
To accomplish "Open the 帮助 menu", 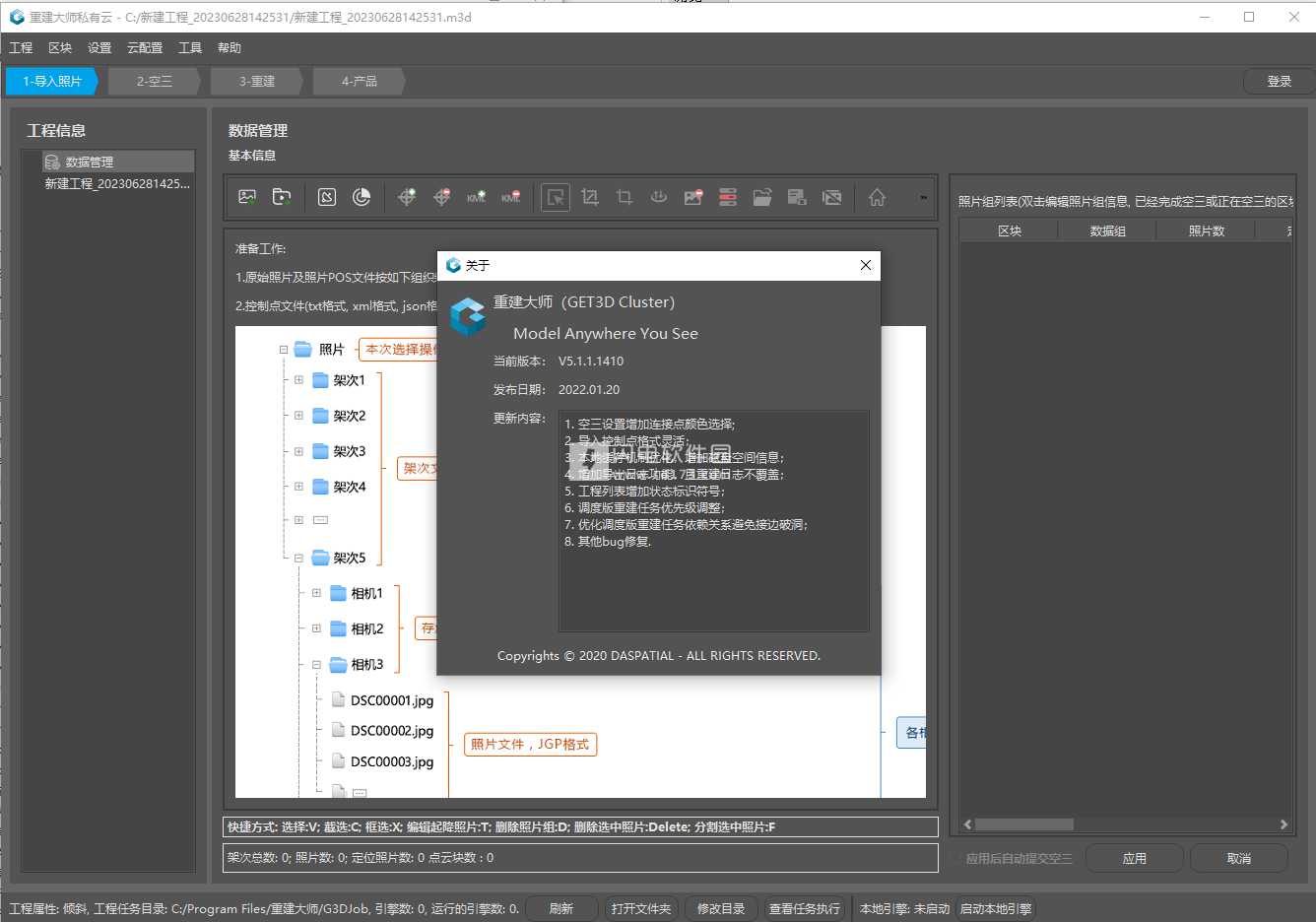I will click(x=230, y=47).
